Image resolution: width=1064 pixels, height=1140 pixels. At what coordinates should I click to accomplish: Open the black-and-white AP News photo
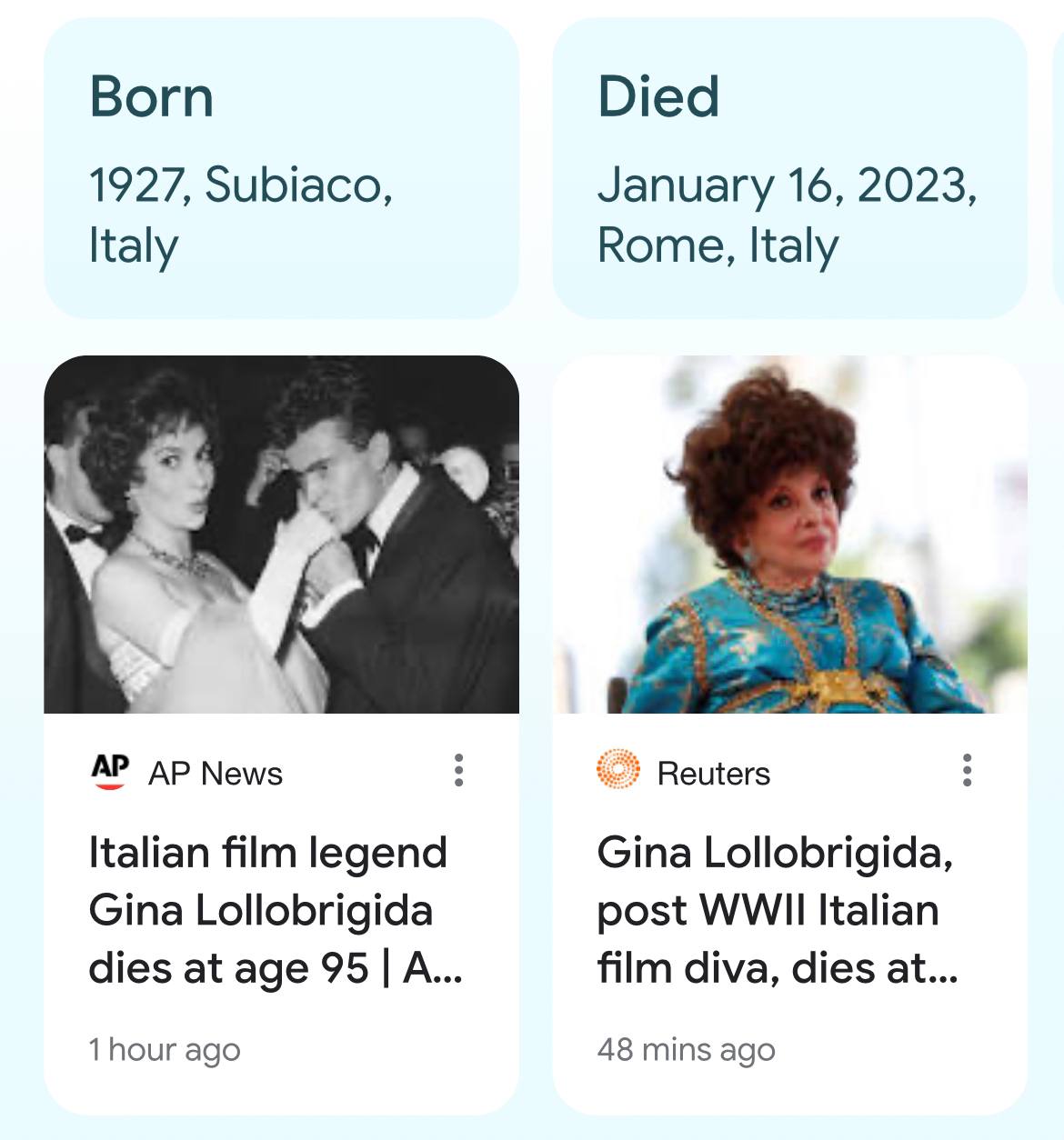coord(281,535)
